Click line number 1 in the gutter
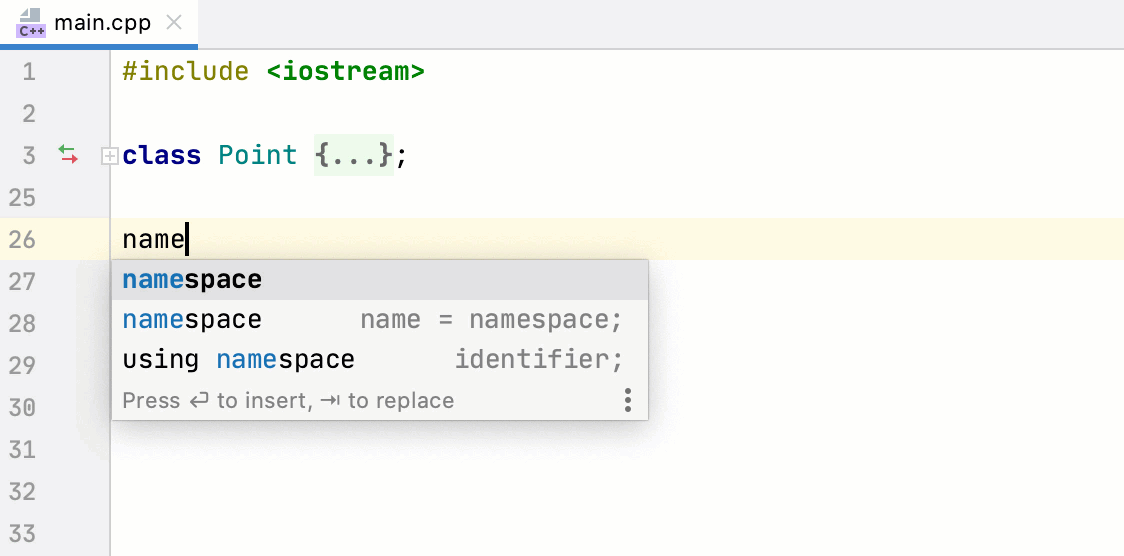 click(28, 72)
